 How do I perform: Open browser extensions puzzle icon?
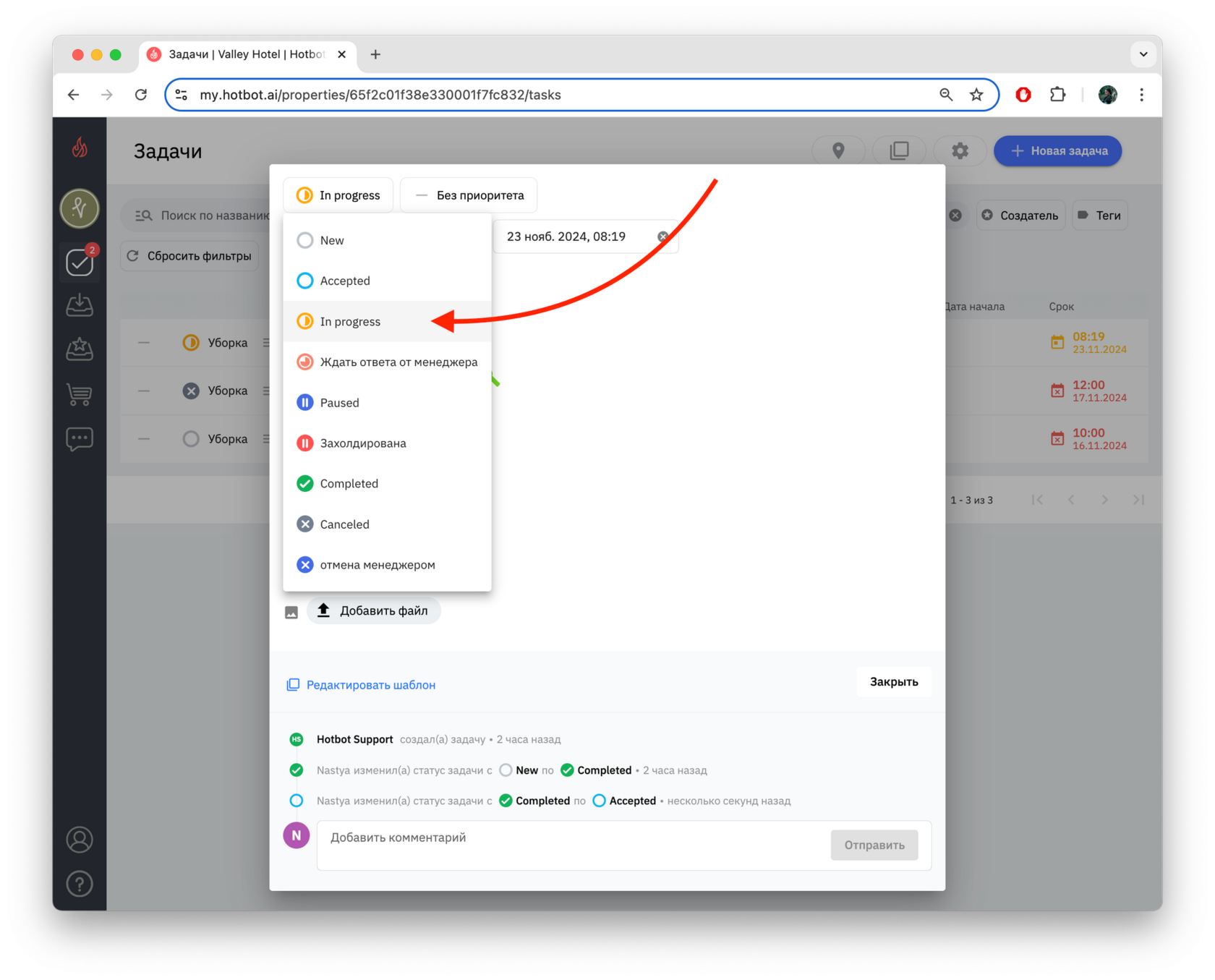[1057, 95]
